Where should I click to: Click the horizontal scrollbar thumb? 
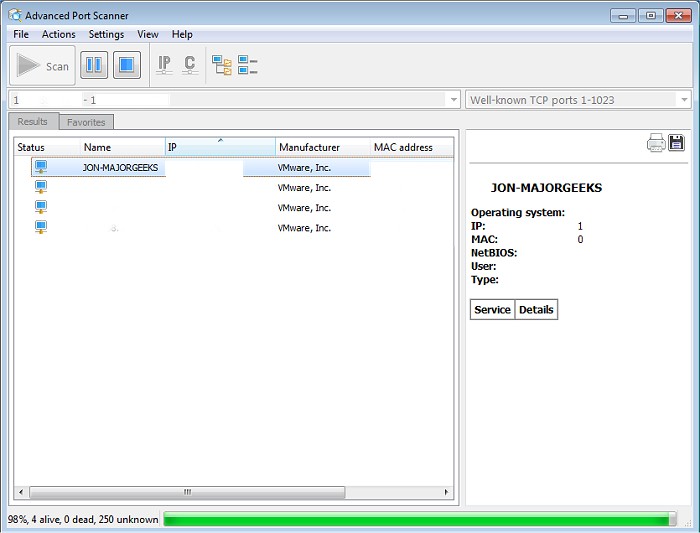[x=187, y=492]
